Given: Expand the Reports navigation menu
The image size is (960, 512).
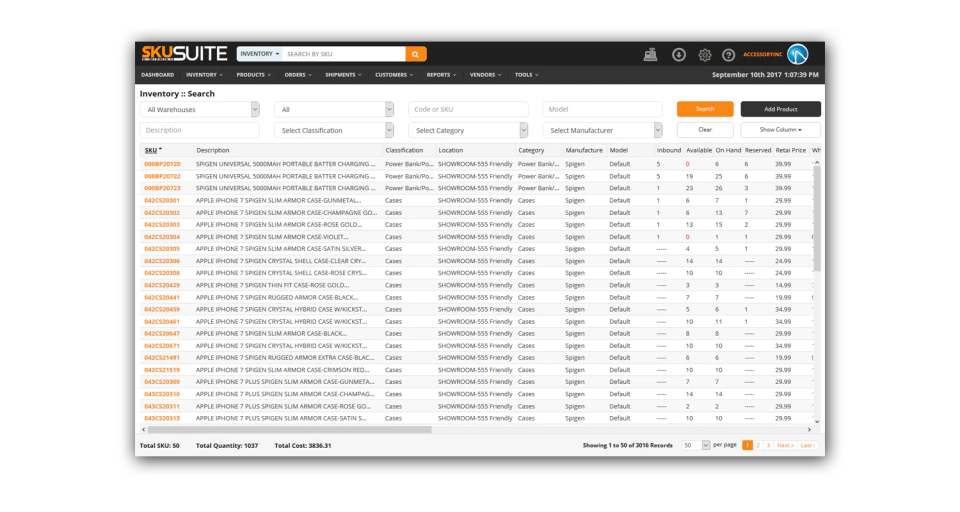Looking at the screenshot, I should (x=441, y=75).
